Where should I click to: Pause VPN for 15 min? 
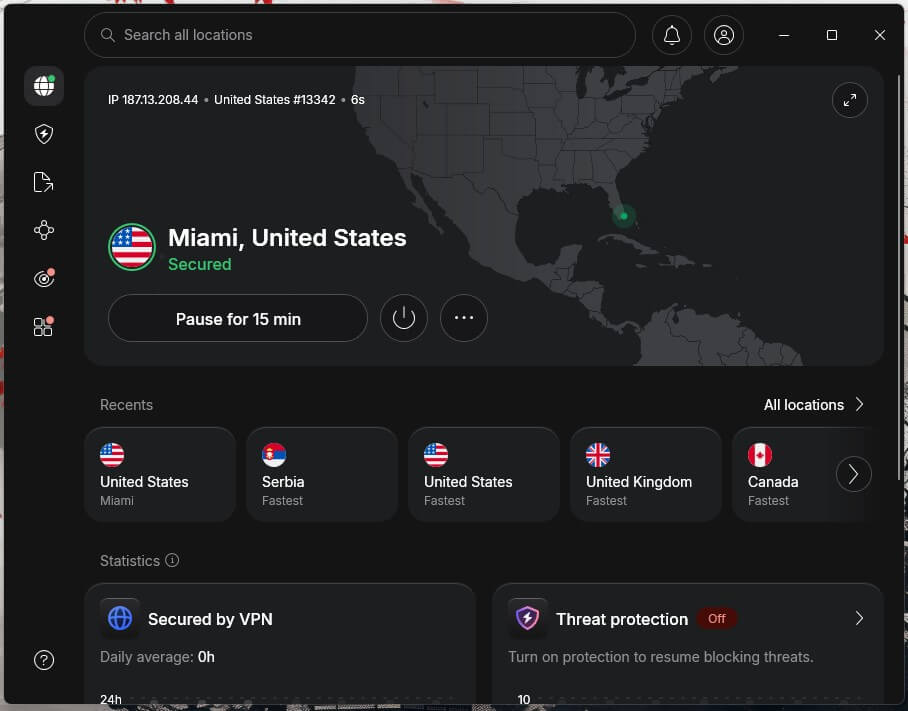coord(238,318)
